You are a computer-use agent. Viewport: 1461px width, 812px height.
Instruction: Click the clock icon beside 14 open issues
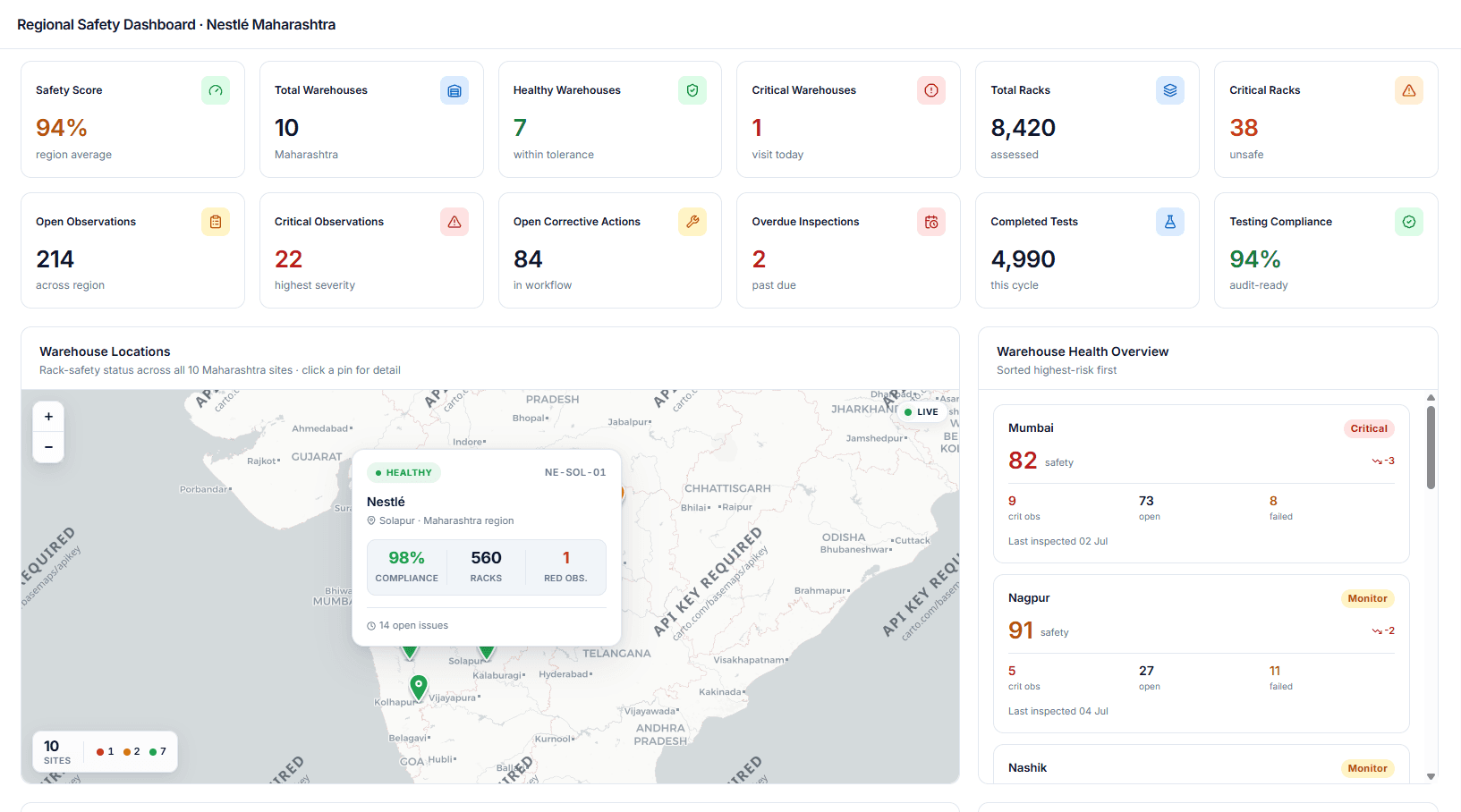(371, 626)
